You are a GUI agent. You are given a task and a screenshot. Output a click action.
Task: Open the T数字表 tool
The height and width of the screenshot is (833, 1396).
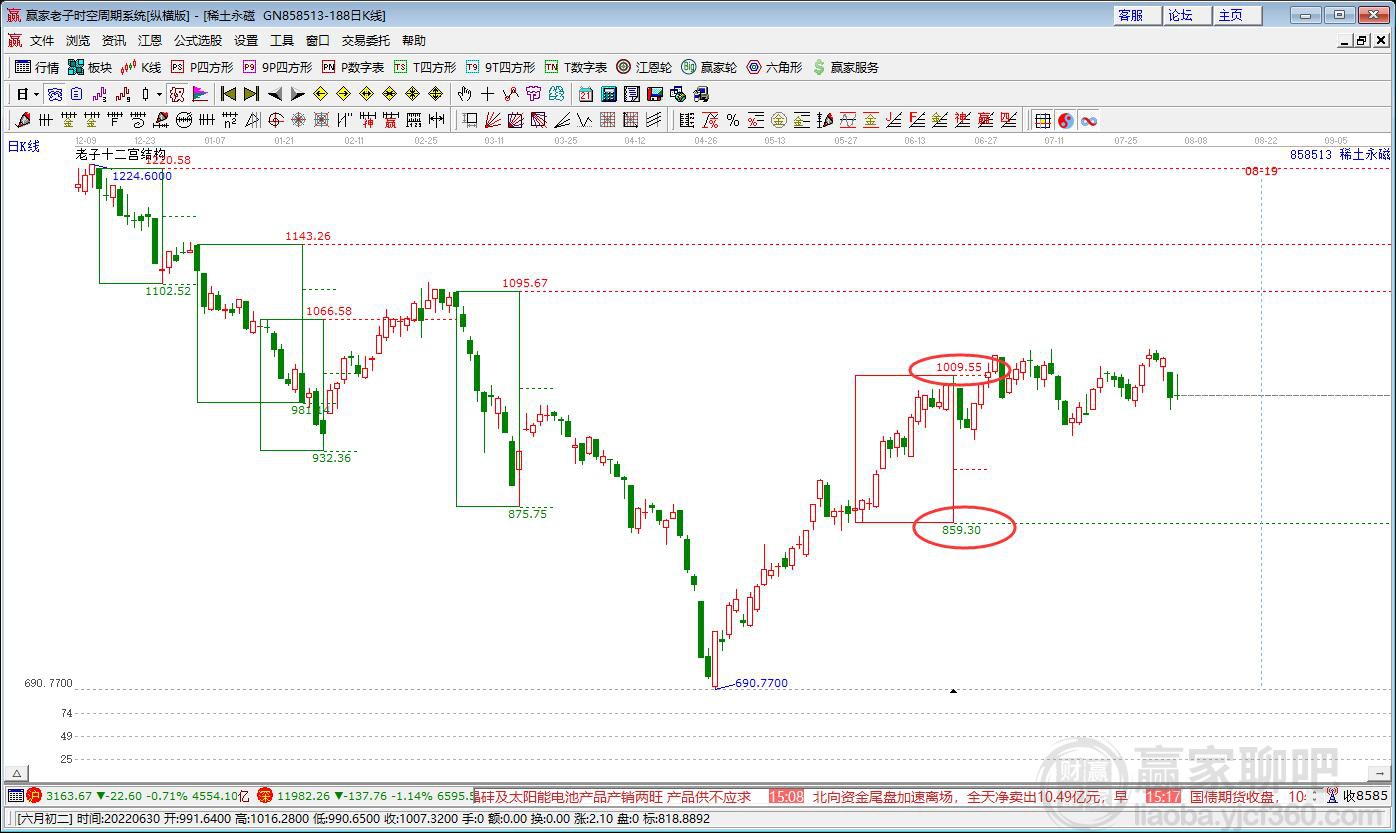[x=576, y=67]
